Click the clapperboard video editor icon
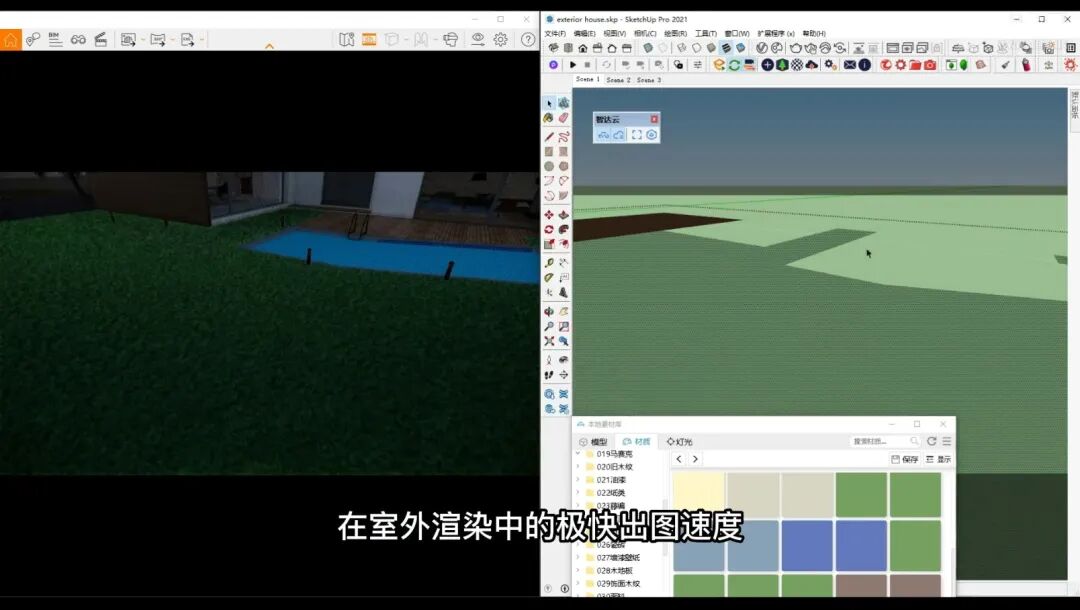The width and height of the screenshot is (1080, 610). pos(101,40)
